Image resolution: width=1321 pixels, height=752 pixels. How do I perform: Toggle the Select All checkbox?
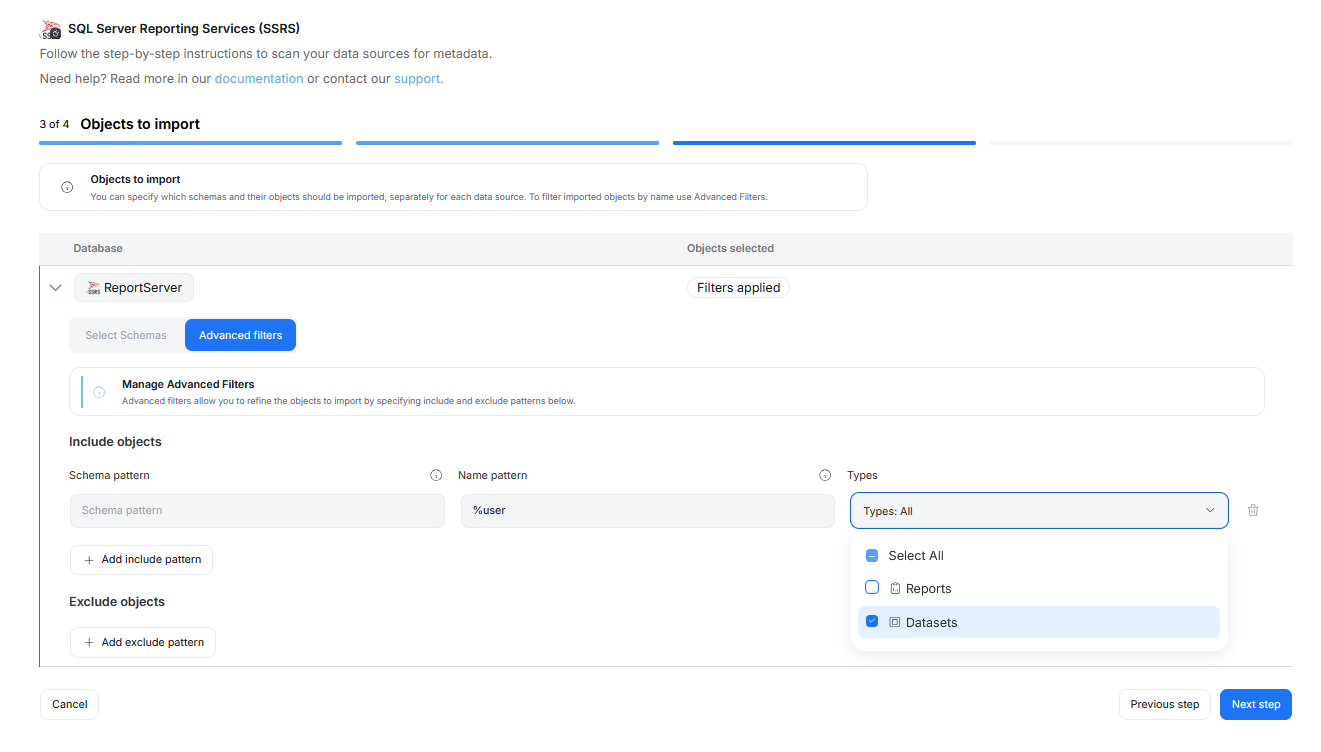872,556
